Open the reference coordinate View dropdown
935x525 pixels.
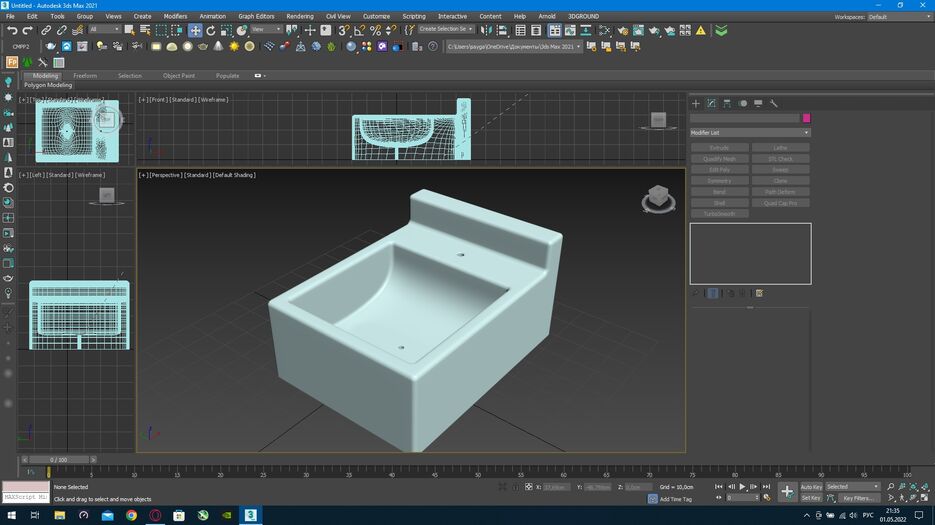pos(266,29)
